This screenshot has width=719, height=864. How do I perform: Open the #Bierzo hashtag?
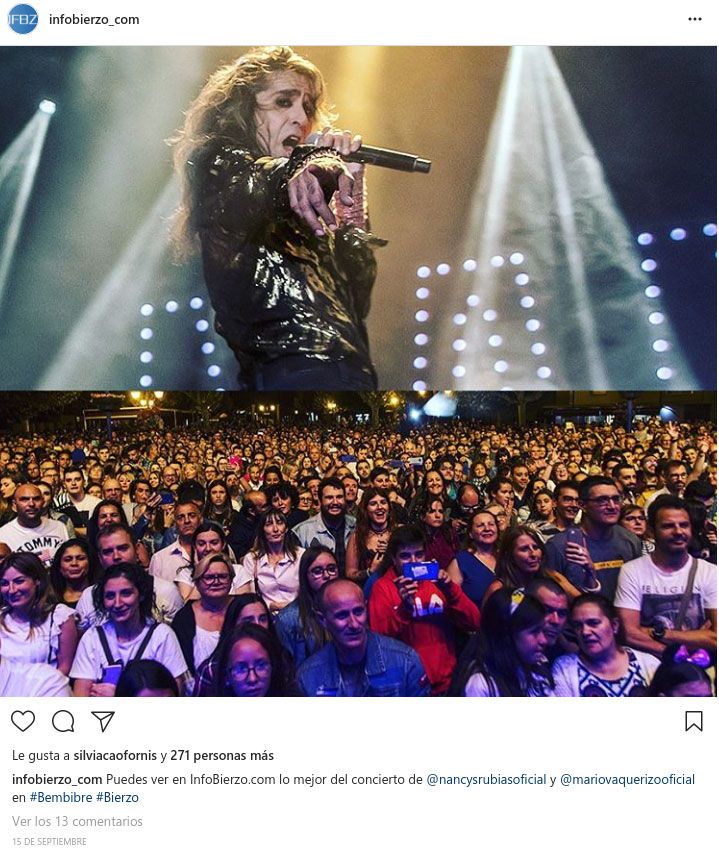117,797
